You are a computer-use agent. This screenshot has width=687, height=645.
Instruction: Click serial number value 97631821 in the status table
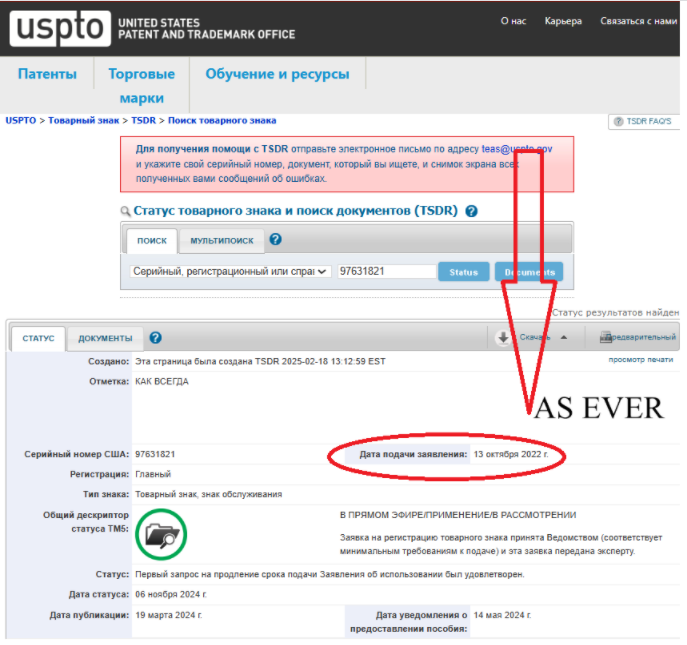pos(155,454)
